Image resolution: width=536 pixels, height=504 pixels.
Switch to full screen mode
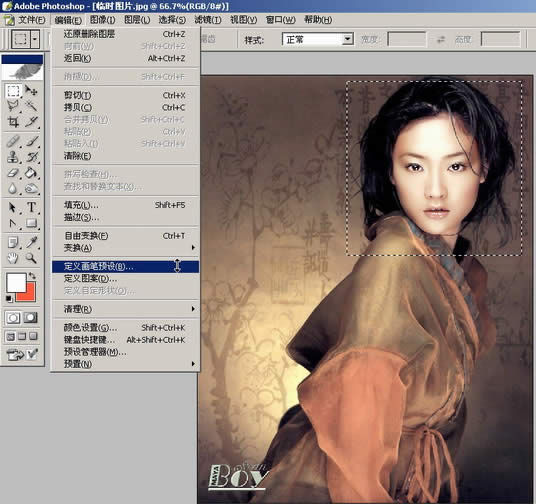(34, 336)
